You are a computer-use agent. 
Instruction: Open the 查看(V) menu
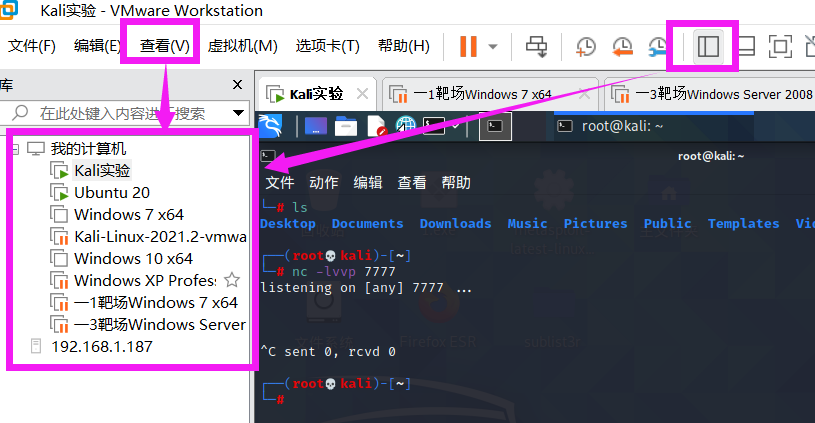point(164,46)
